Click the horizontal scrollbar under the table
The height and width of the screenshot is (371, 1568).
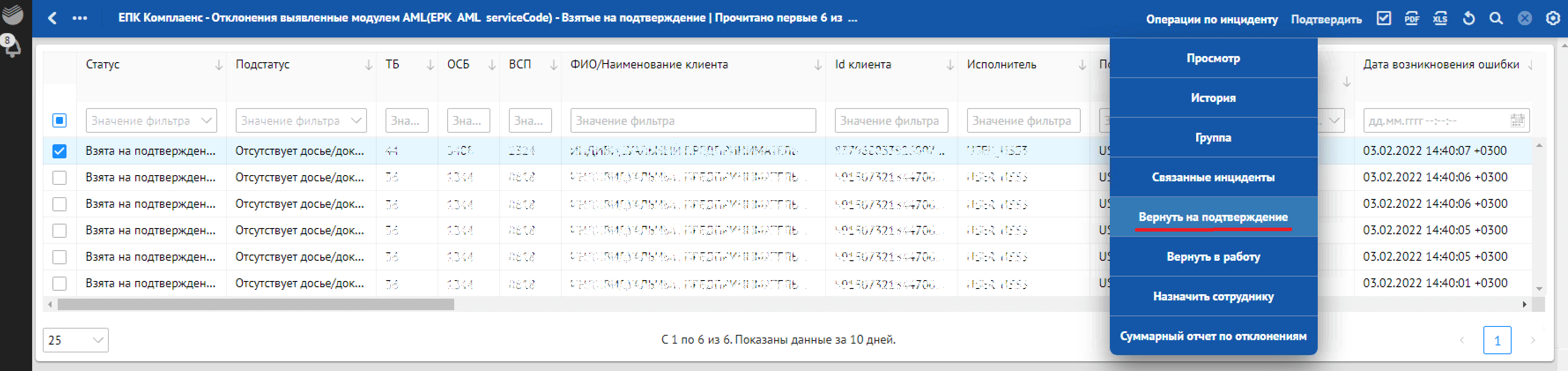(256, 304)
